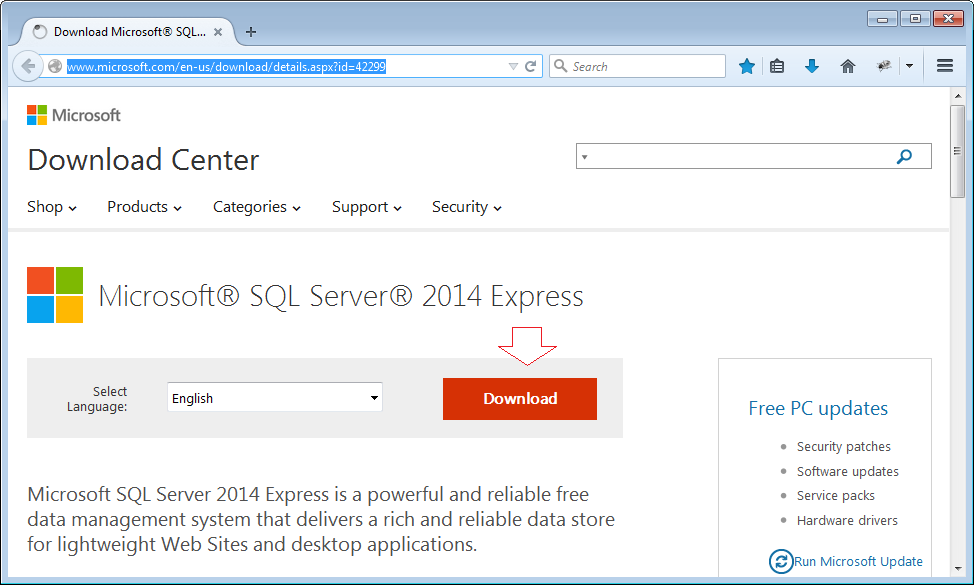Open the Download Center heading link

point(143,160)
